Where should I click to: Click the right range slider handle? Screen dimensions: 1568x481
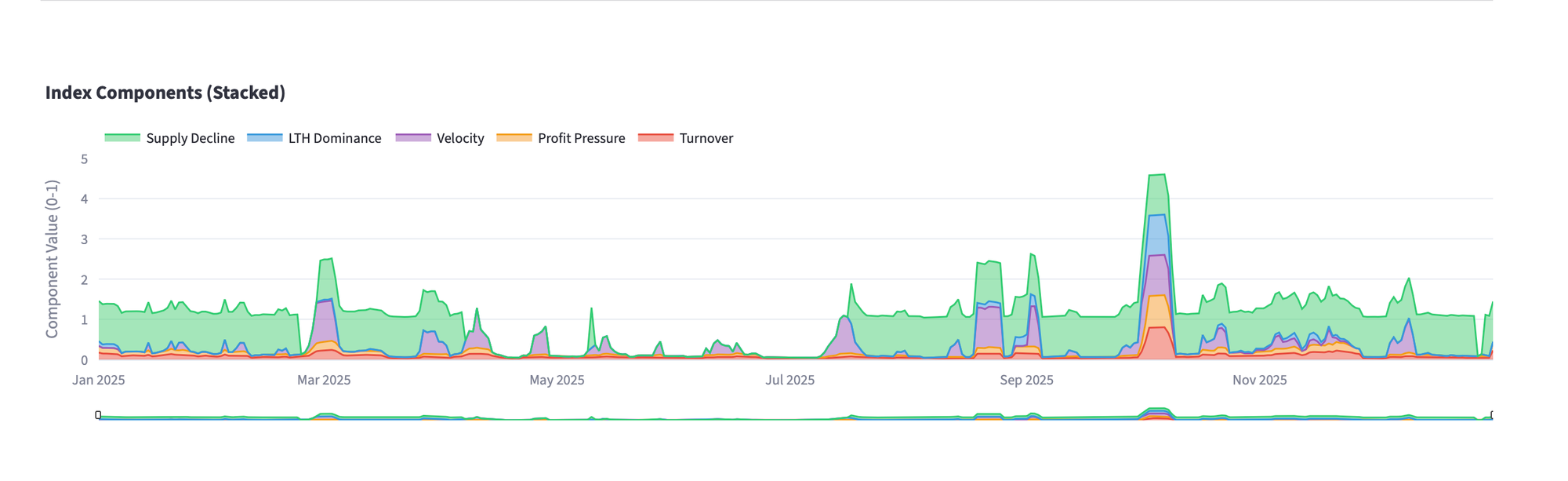[1492, 414]
